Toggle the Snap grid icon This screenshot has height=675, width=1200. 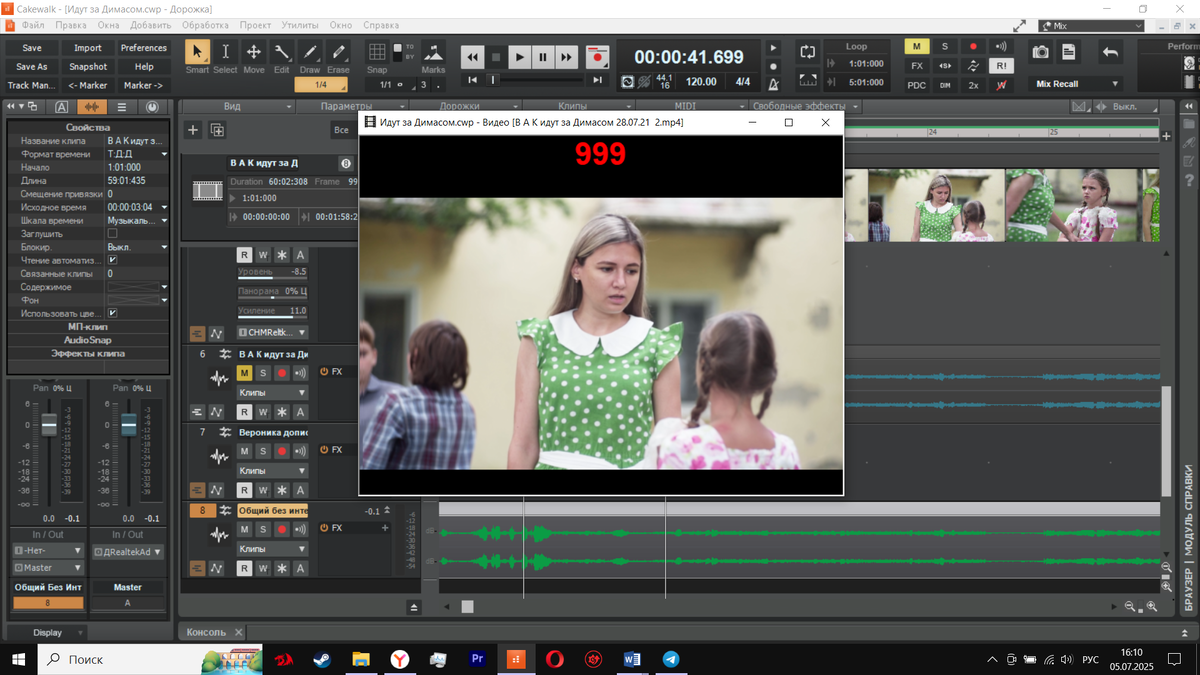377,53
